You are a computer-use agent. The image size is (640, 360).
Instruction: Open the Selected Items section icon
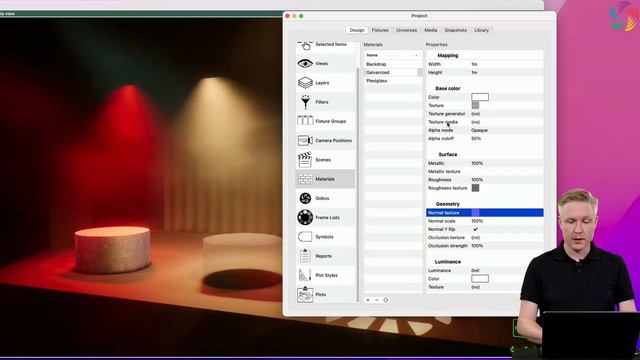point(305,46)
